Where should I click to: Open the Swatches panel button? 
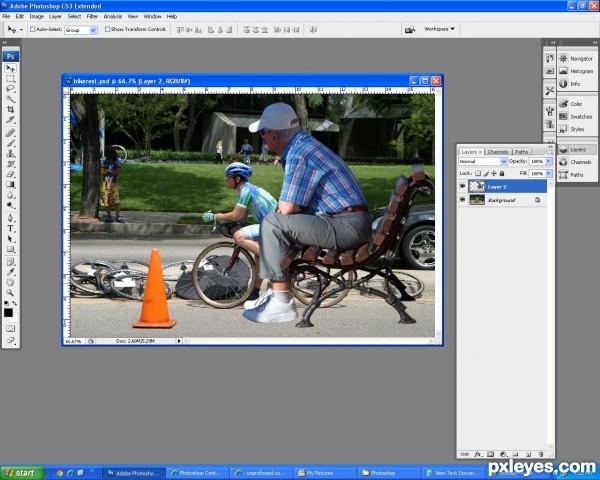(576, 117)
